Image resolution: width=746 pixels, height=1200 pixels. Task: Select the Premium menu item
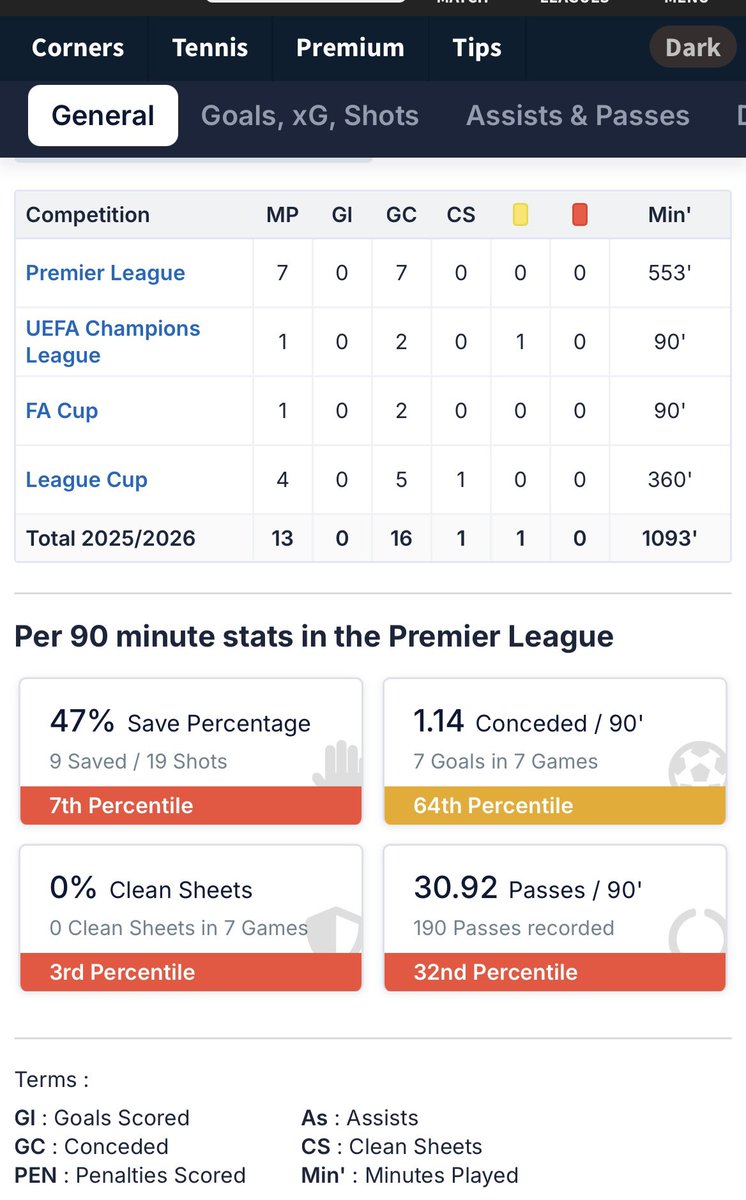(x=350, y=47)
